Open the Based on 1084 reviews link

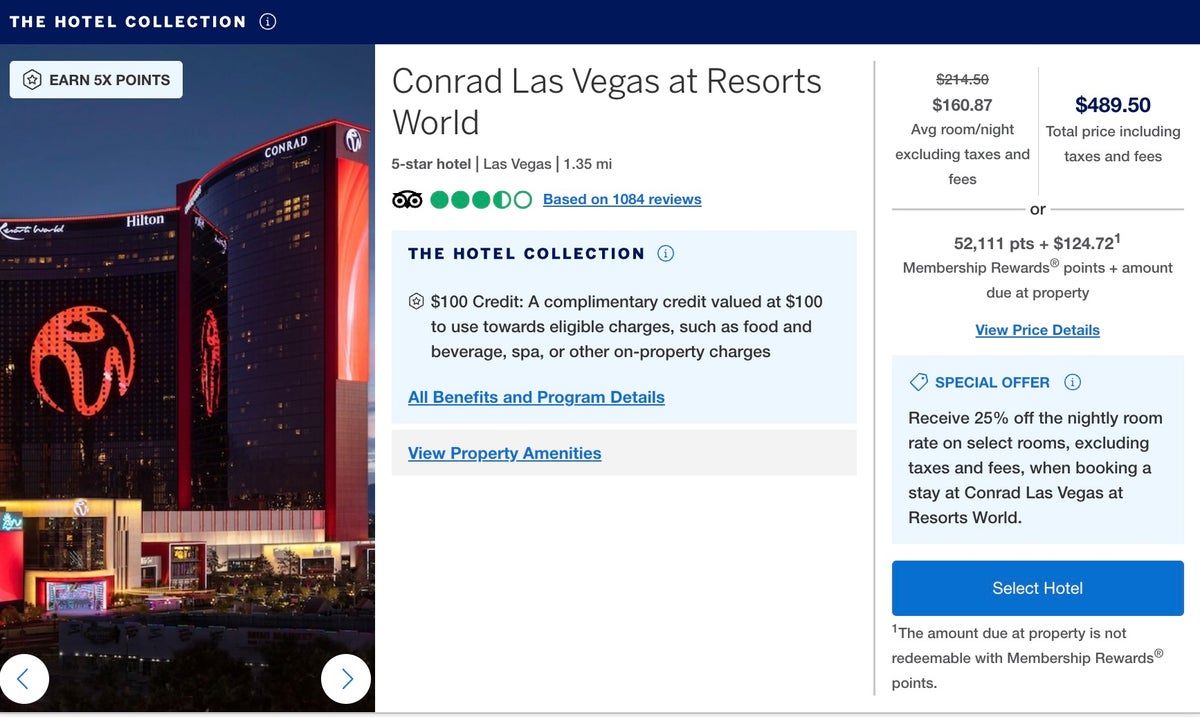(622, 199)
